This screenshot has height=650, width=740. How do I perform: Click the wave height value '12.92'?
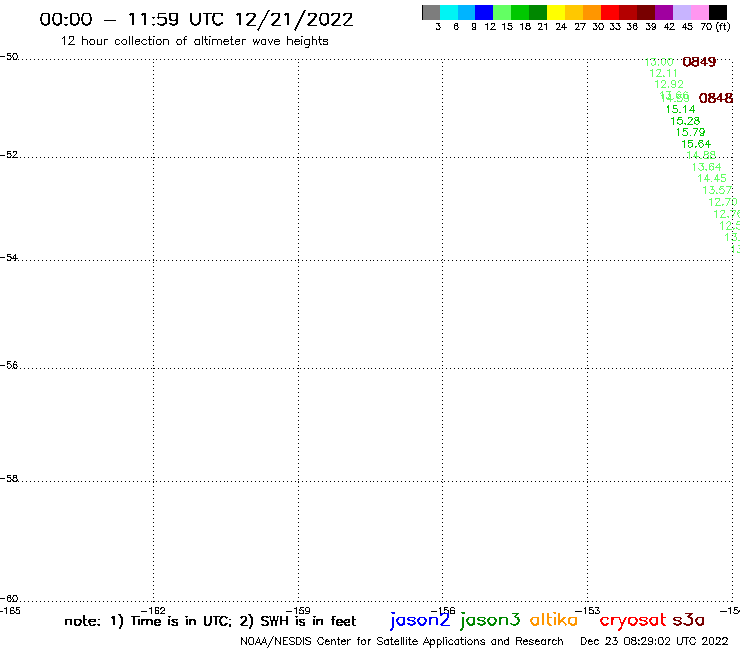tap(669, 84)
